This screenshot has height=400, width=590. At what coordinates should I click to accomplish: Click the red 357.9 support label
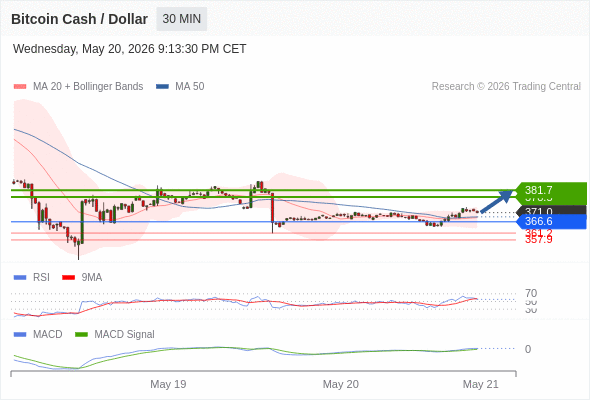point(538,240)
